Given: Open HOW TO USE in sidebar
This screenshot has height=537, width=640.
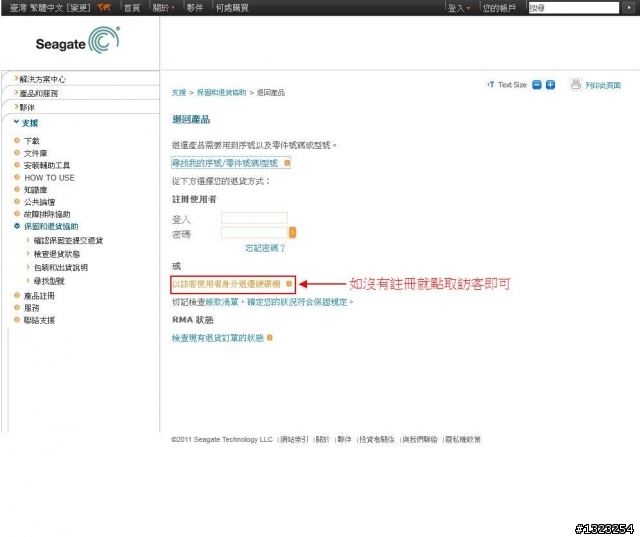Looking at the screenshot, I should [x=49, y=178].
